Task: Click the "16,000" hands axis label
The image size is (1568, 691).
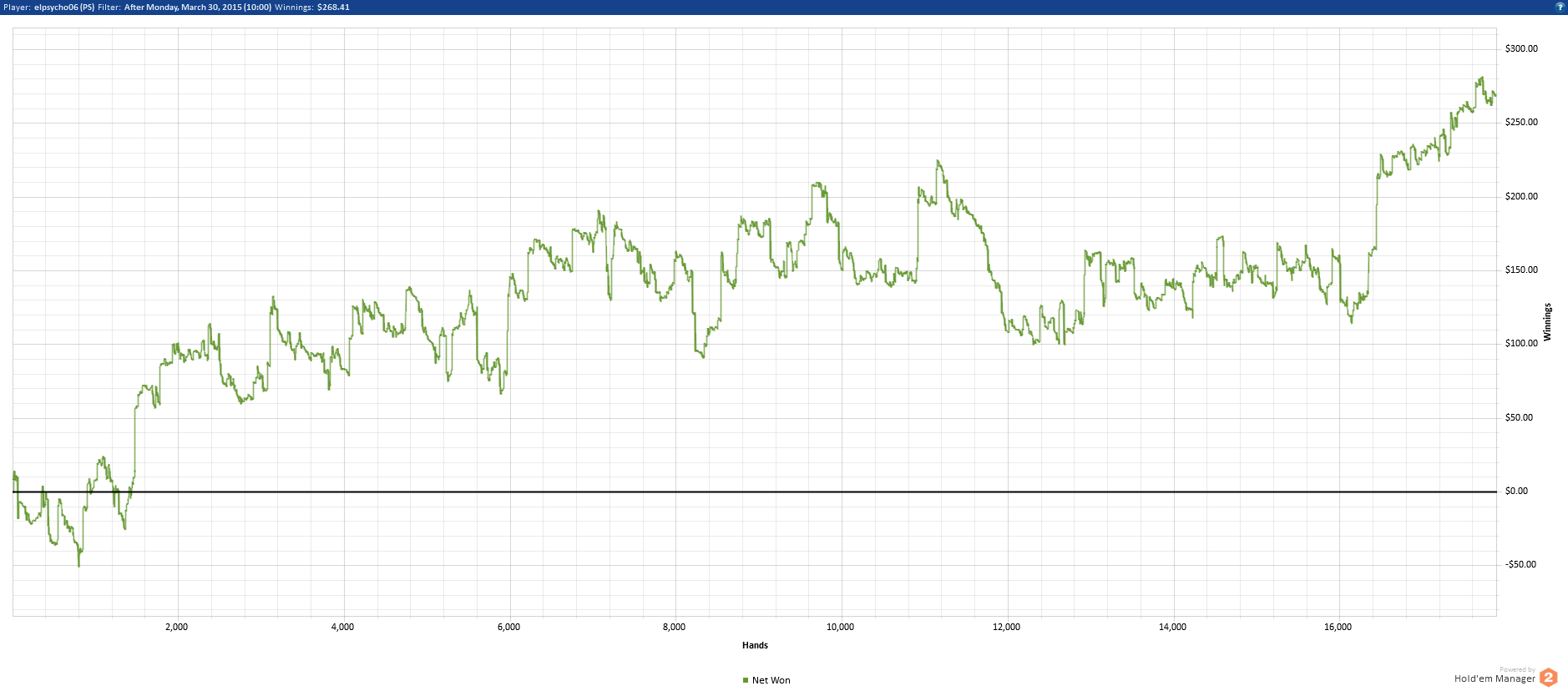Action: (x=1338, y=627)
